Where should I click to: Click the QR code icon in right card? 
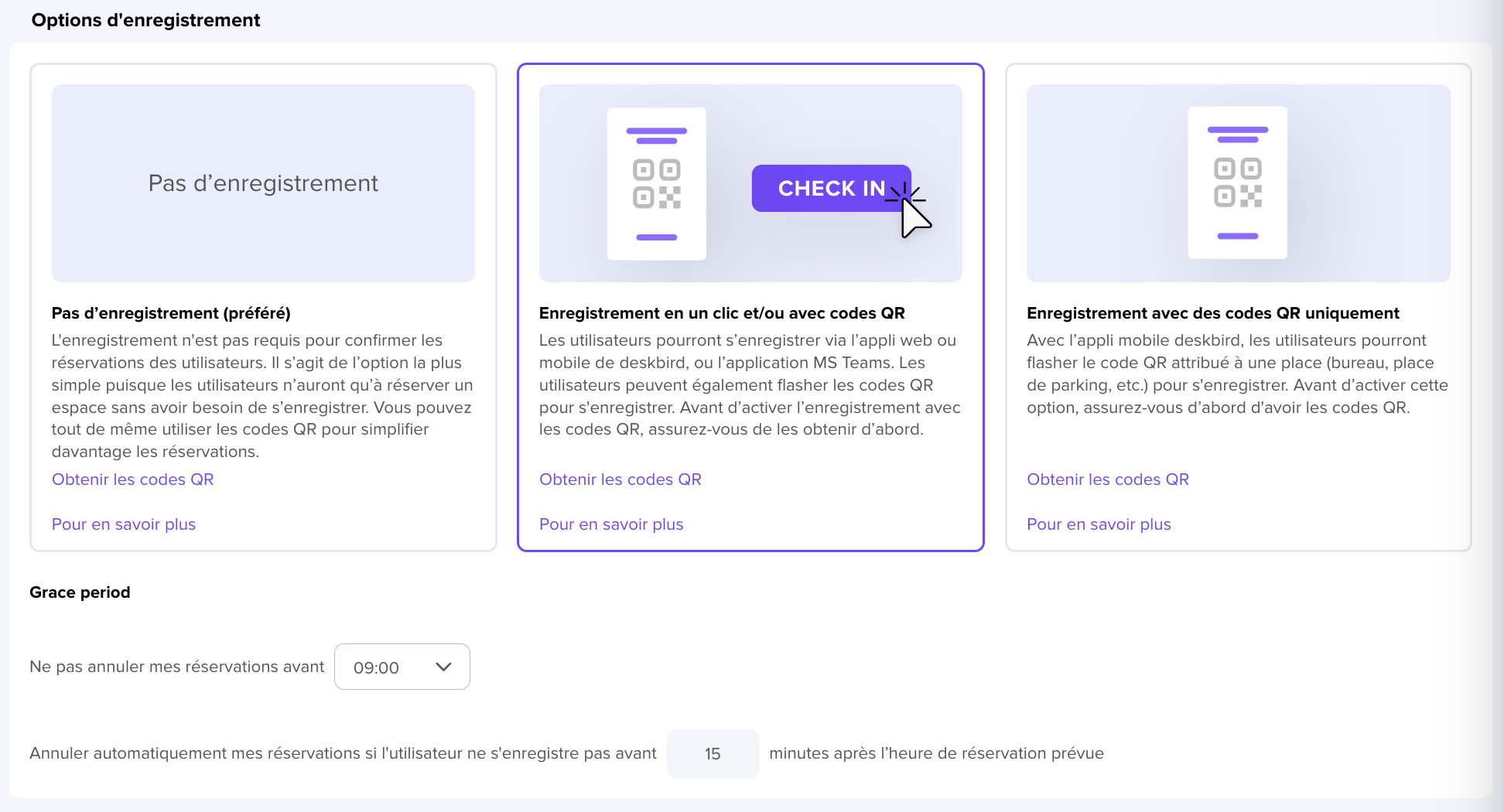[x=1238, y=183]
